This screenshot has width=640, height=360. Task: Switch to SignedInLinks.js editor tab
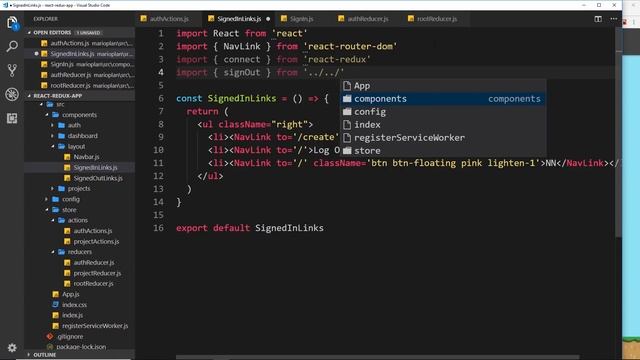click(239, 19)
